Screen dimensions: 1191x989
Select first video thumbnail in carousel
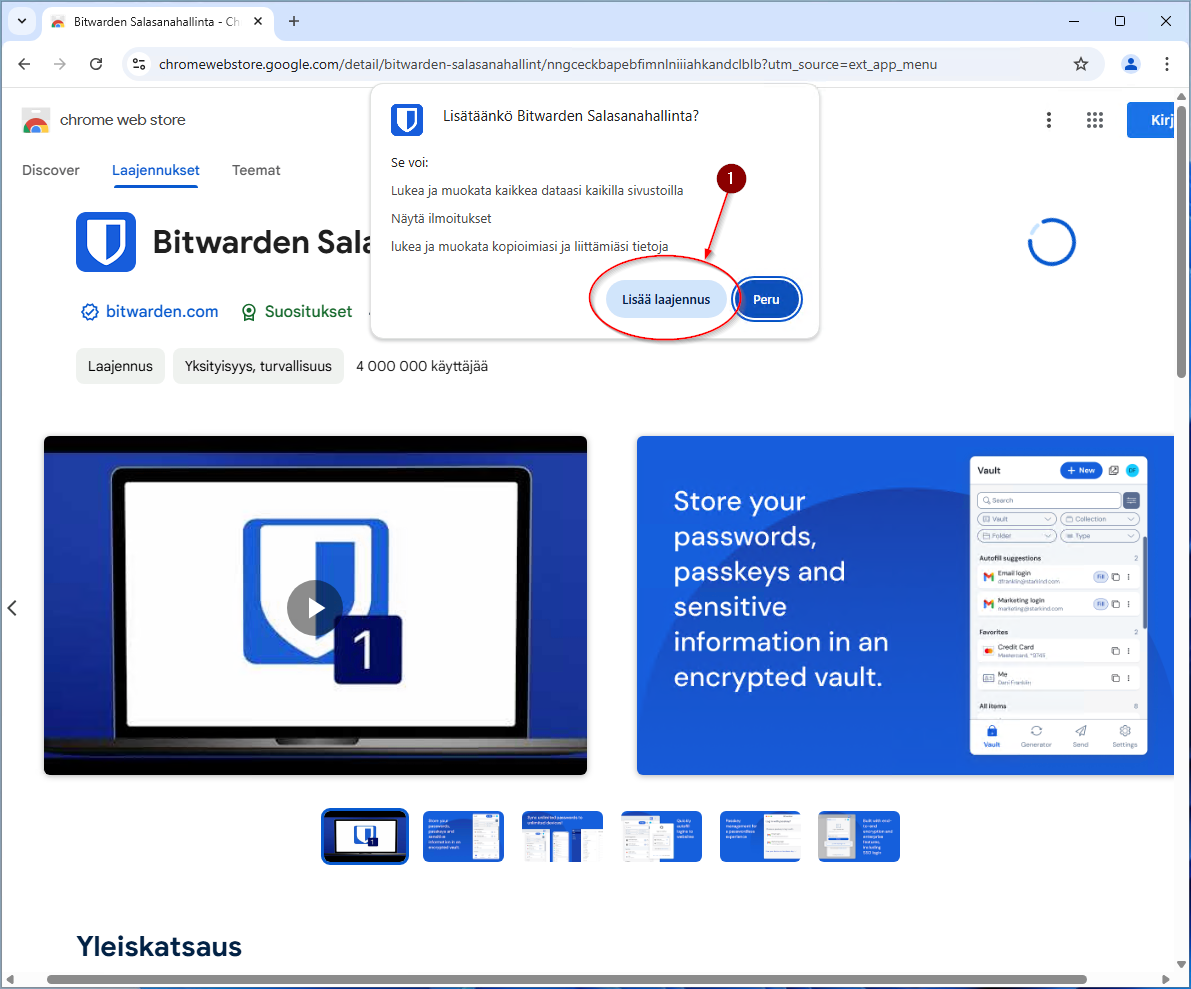tap(365, 836)
